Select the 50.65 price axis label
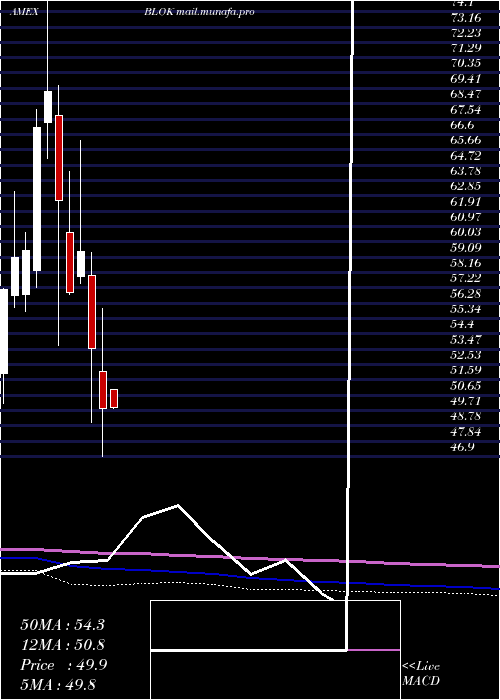Screen dimensions: 500x700 point(466,386)
